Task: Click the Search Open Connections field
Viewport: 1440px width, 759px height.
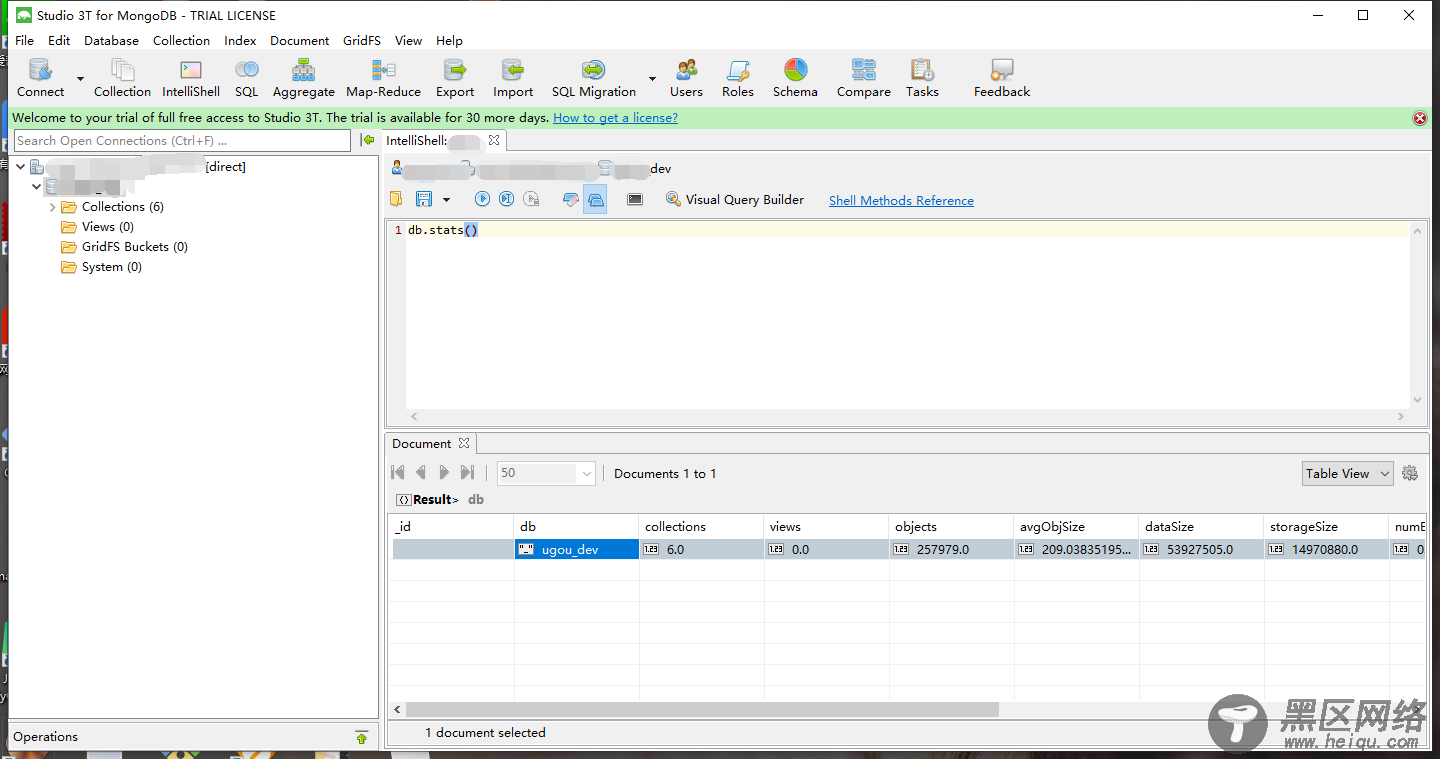Action: coord(182,141)
